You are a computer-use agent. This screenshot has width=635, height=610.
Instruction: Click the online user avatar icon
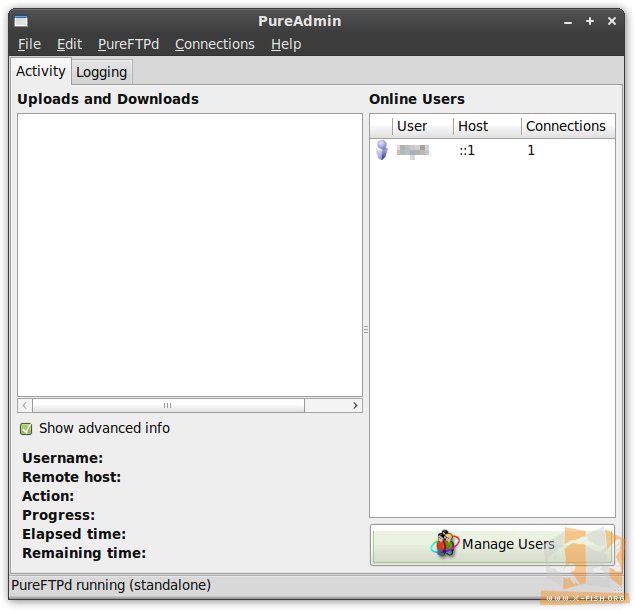point(381,150)
